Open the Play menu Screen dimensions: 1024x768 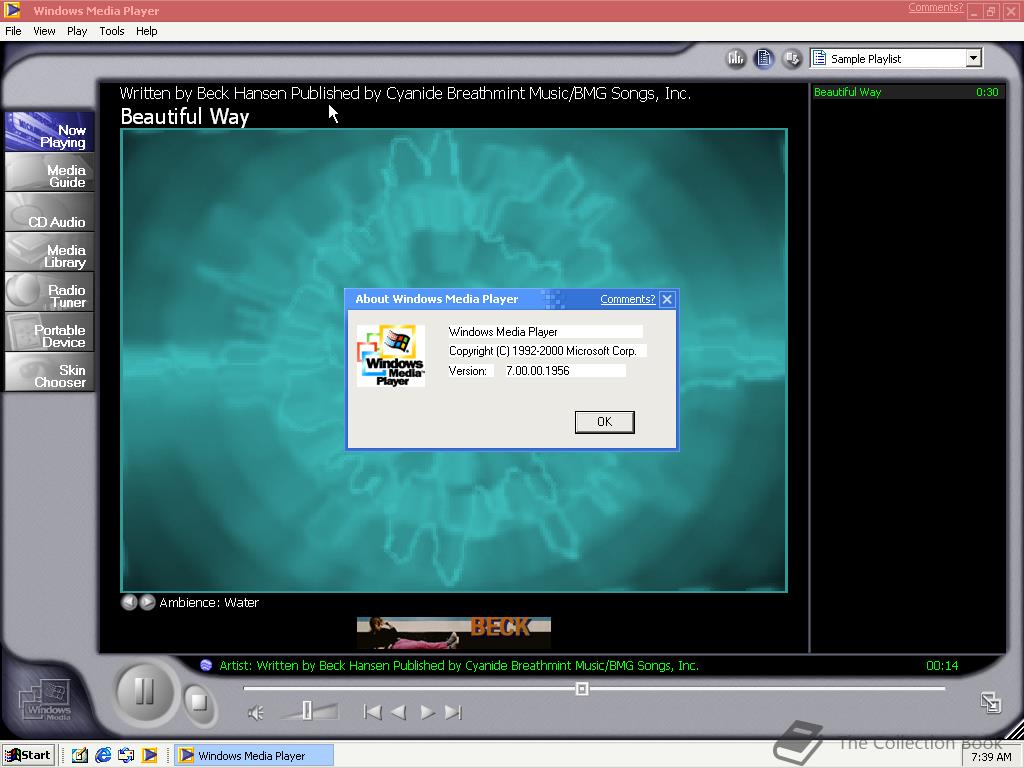76,31
